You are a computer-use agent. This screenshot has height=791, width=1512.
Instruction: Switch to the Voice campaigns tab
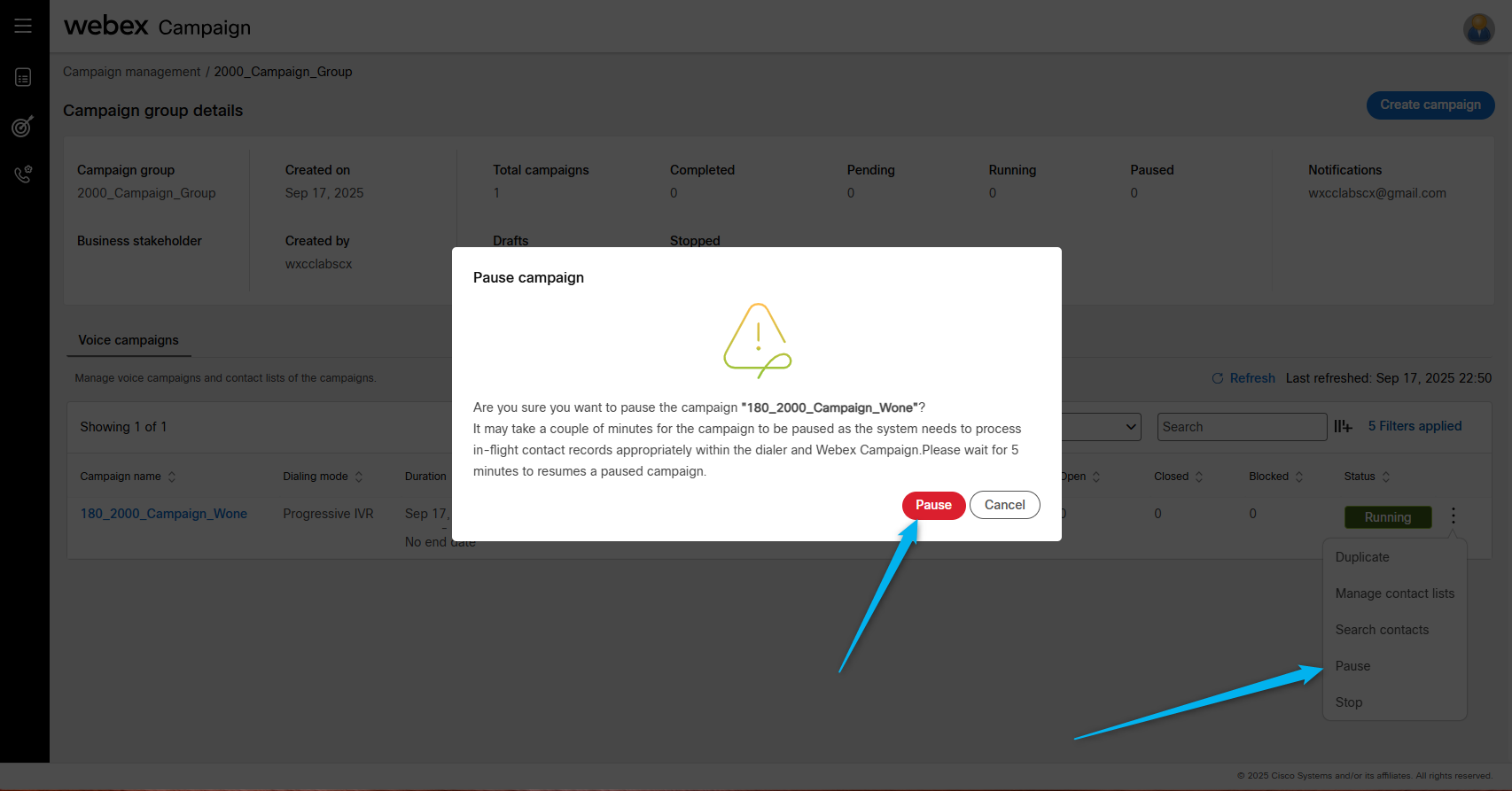coord(129,340)
